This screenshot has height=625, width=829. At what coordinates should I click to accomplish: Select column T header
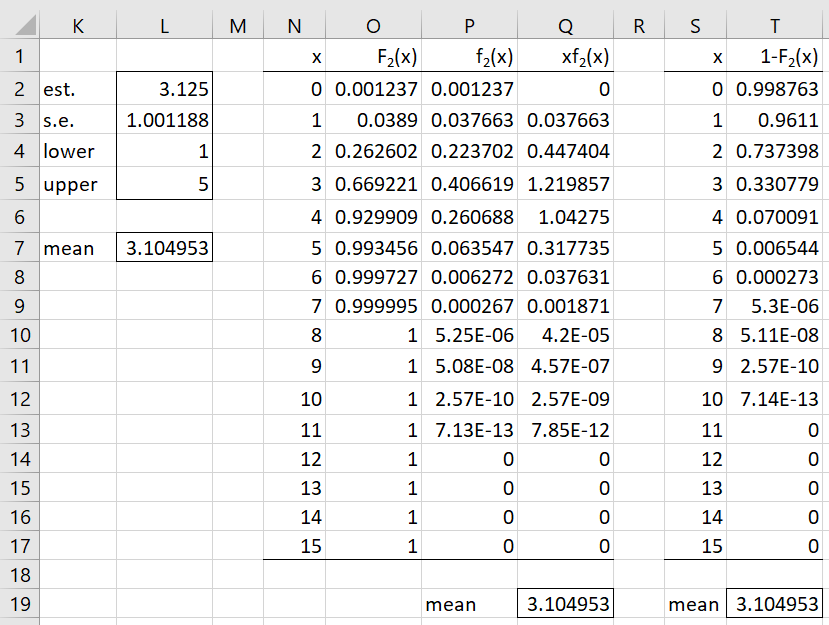tap(775, 25)
